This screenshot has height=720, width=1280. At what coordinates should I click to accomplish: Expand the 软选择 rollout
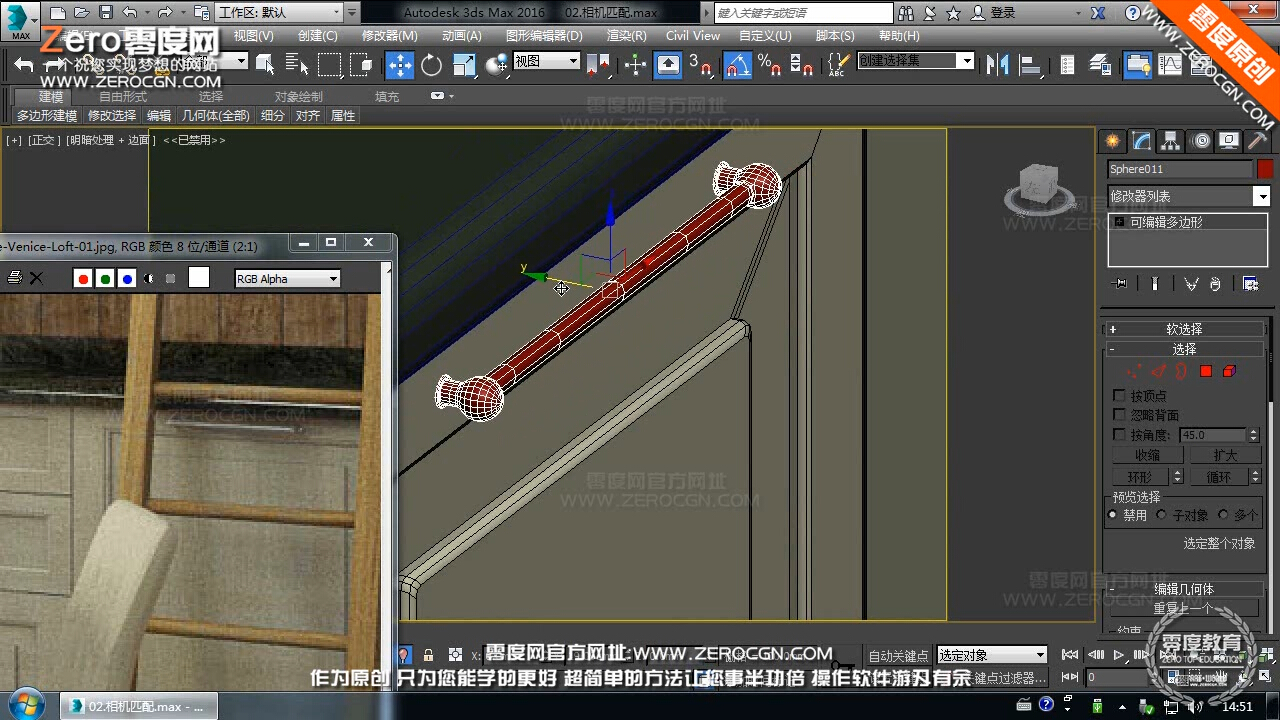[x=1184, y=329]
